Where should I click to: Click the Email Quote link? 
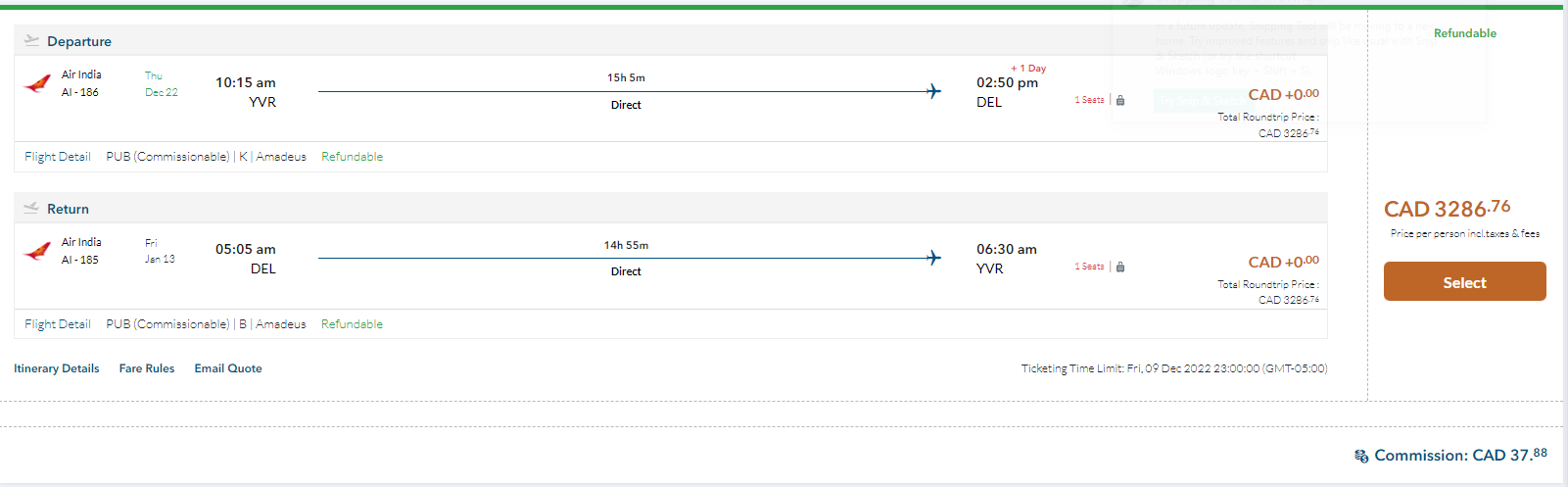[228, 368]
